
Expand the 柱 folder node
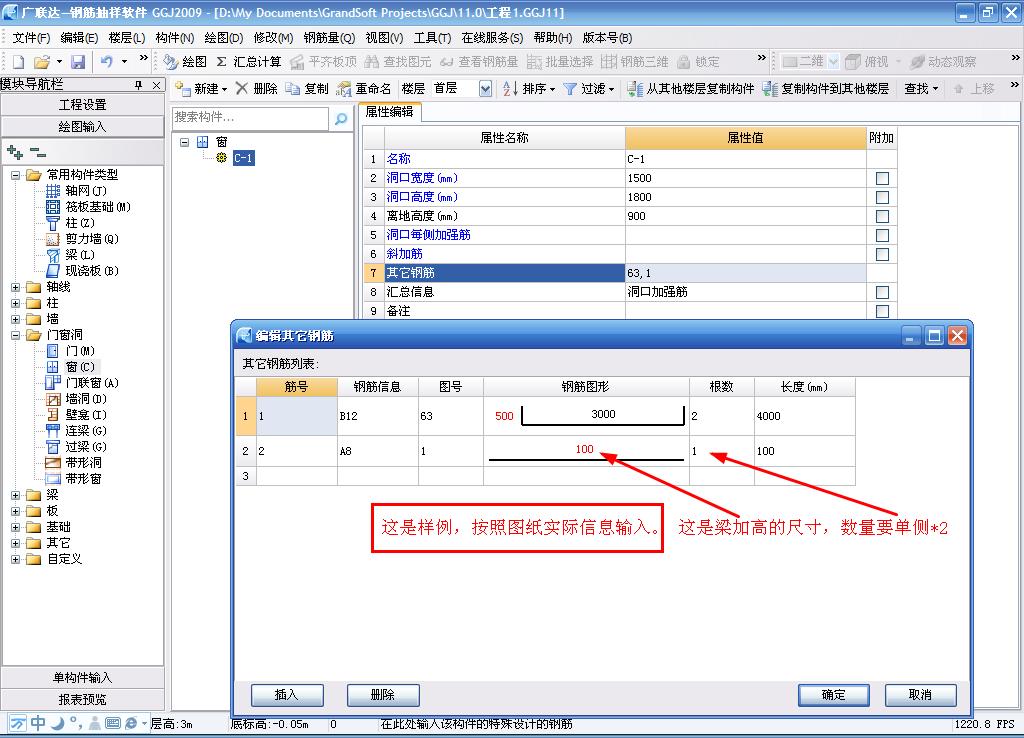16,303
